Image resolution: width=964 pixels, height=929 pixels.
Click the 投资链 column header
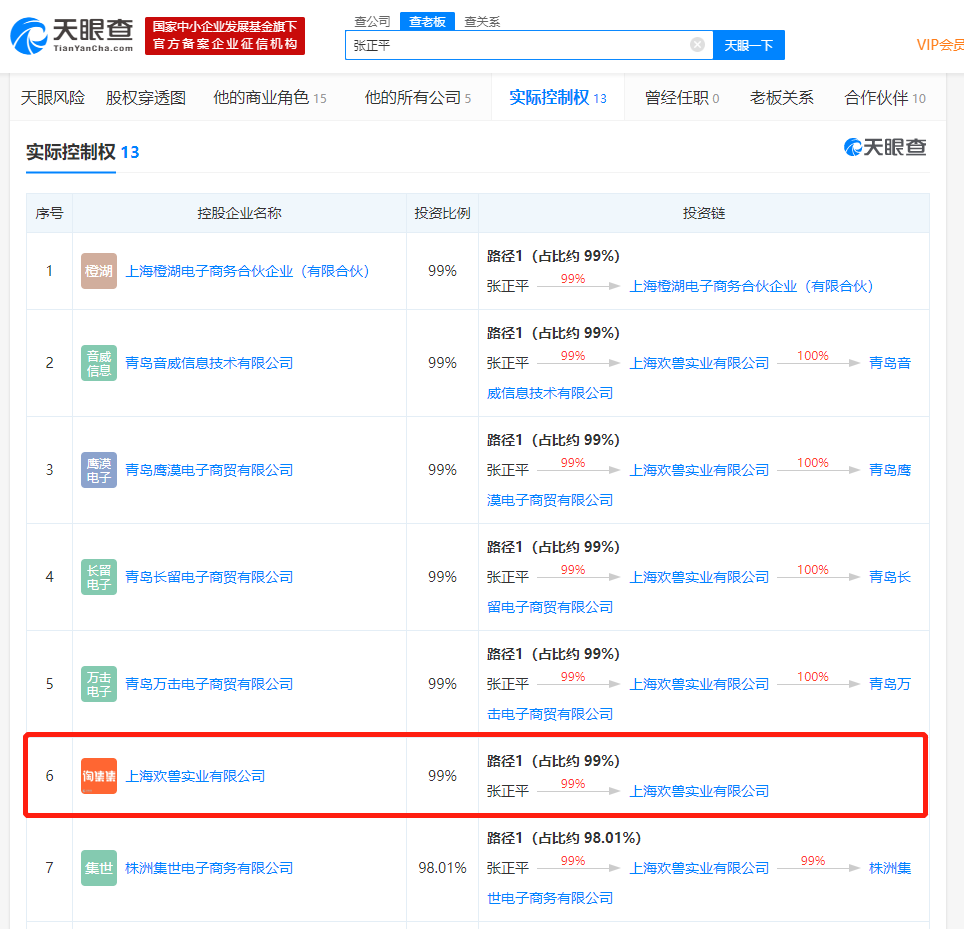pyautogui.click(x=704, y=213)
